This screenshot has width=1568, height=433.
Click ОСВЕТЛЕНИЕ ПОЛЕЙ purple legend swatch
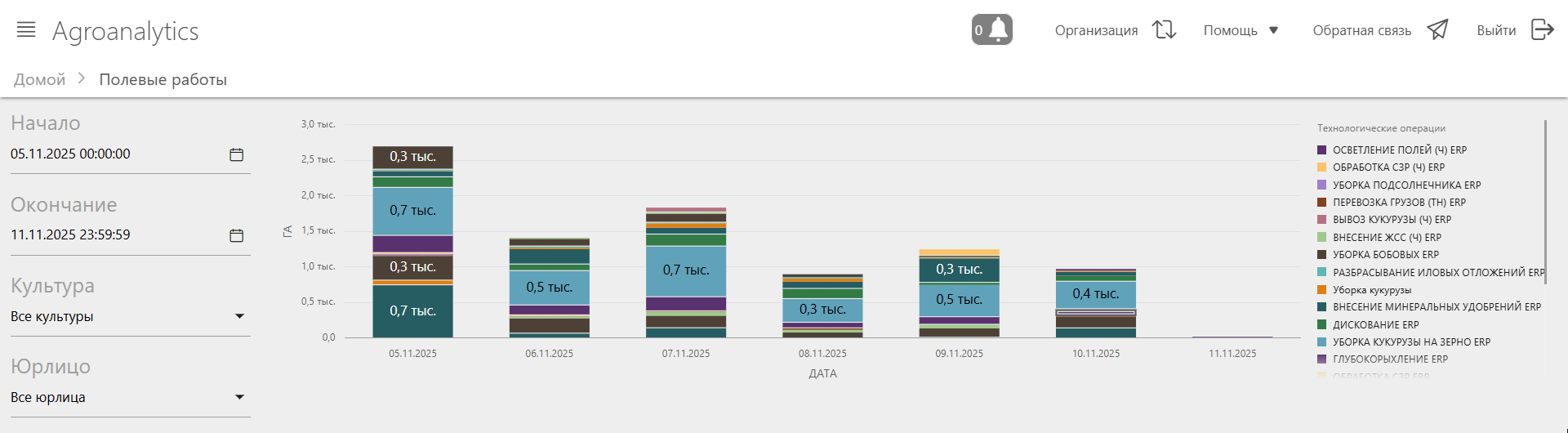(1321, 150)
